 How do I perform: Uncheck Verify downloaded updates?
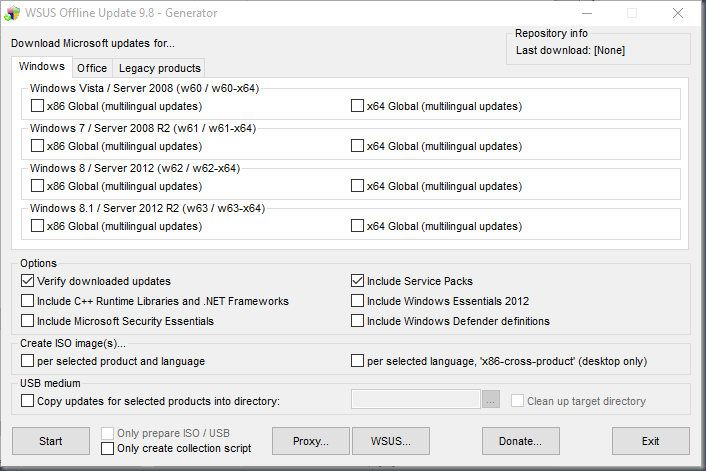[27, 281]
